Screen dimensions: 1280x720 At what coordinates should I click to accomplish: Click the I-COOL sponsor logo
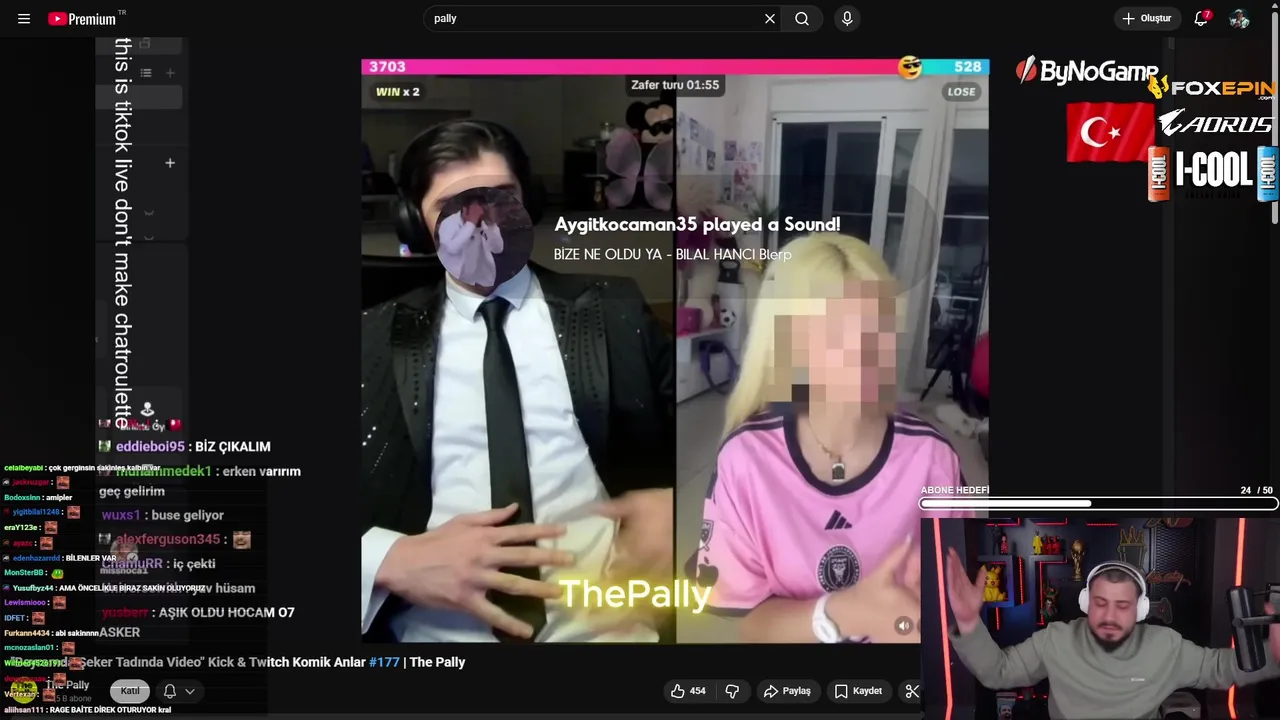1212,173
